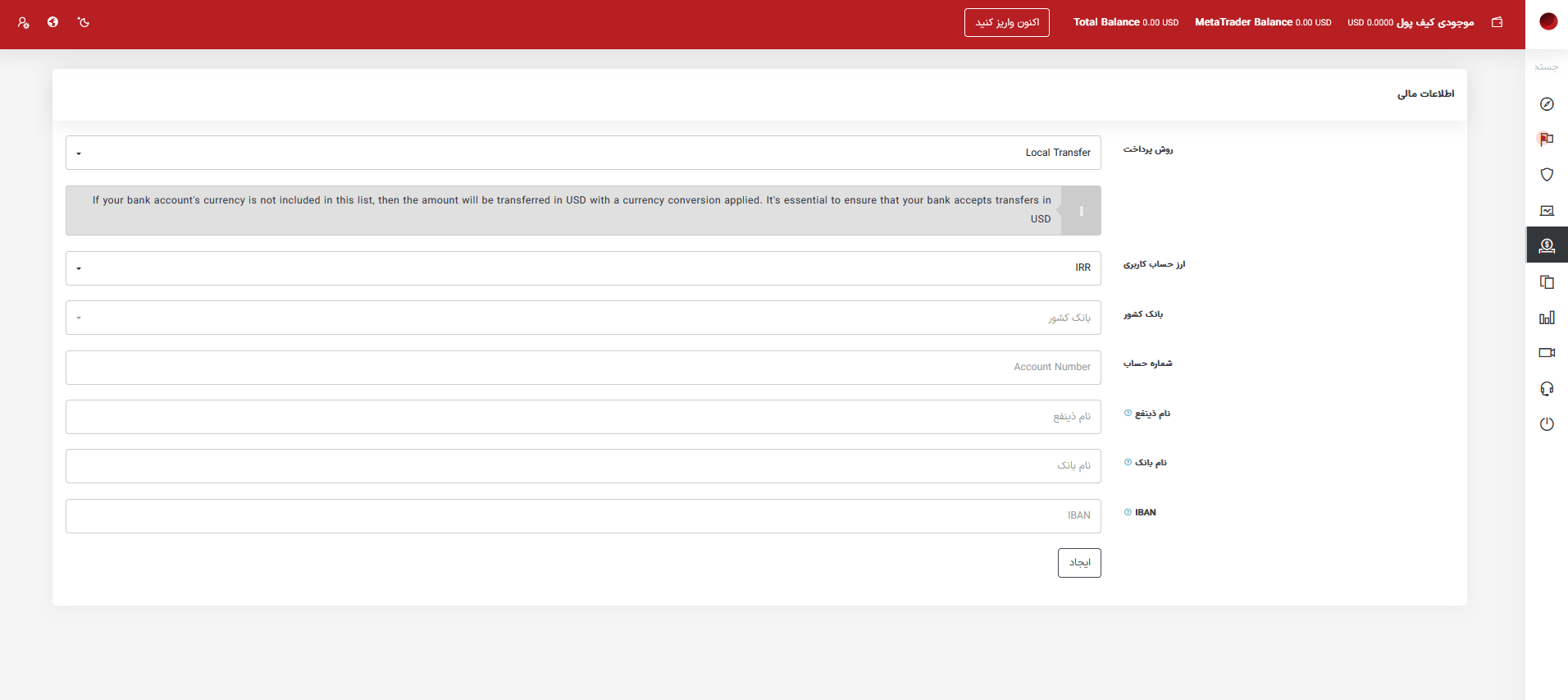Open the flag icon in sidebar
The image size is (1568, 700).
[x=1547, y=140]
